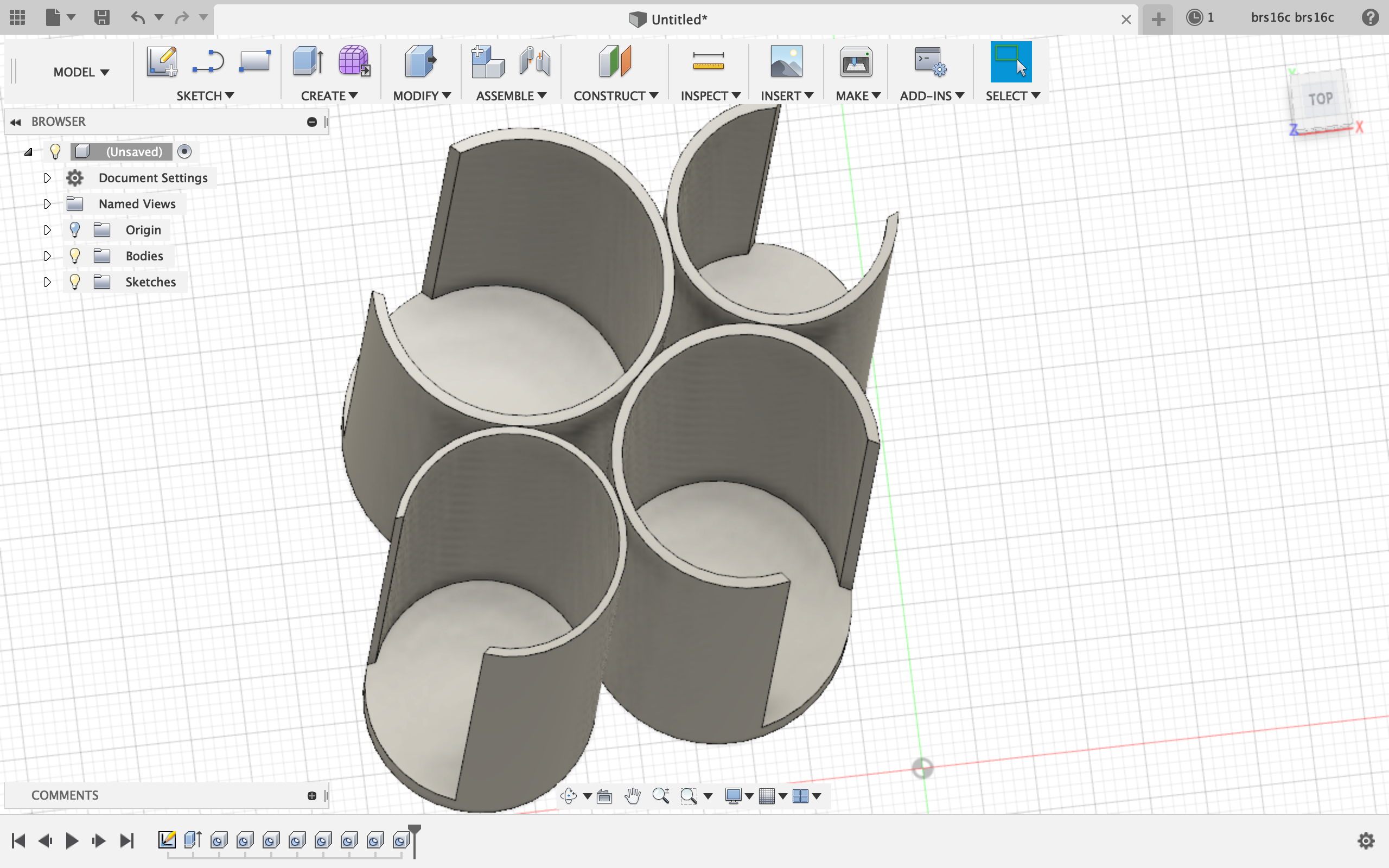Click the job status clock icon
Image resolution: width=1389 pixels, height=868 pixels.
point(1194,18)
